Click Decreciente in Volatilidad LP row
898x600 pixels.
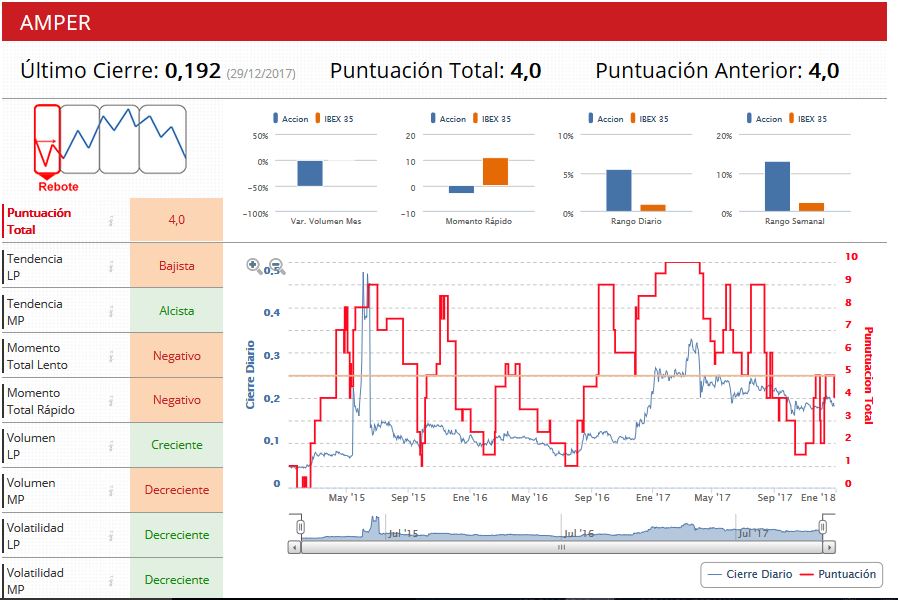point(176,535)
